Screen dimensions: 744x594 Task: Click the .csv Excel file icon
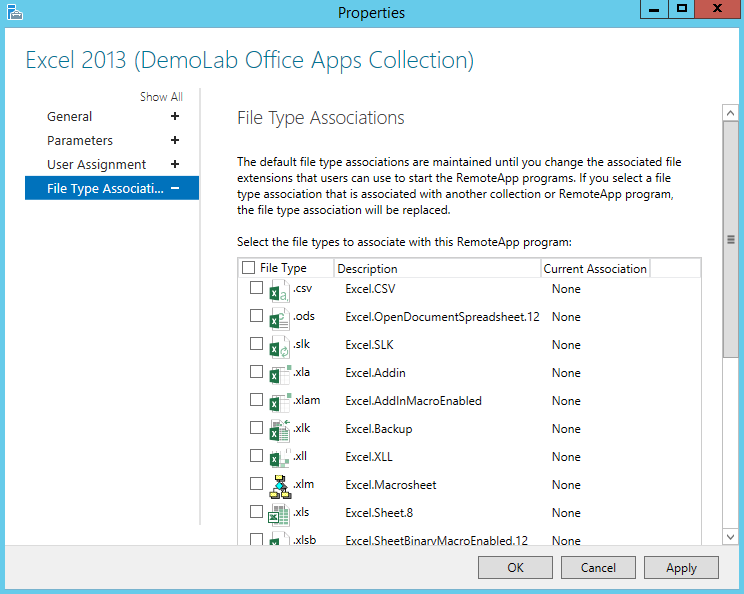pos(278,289)
